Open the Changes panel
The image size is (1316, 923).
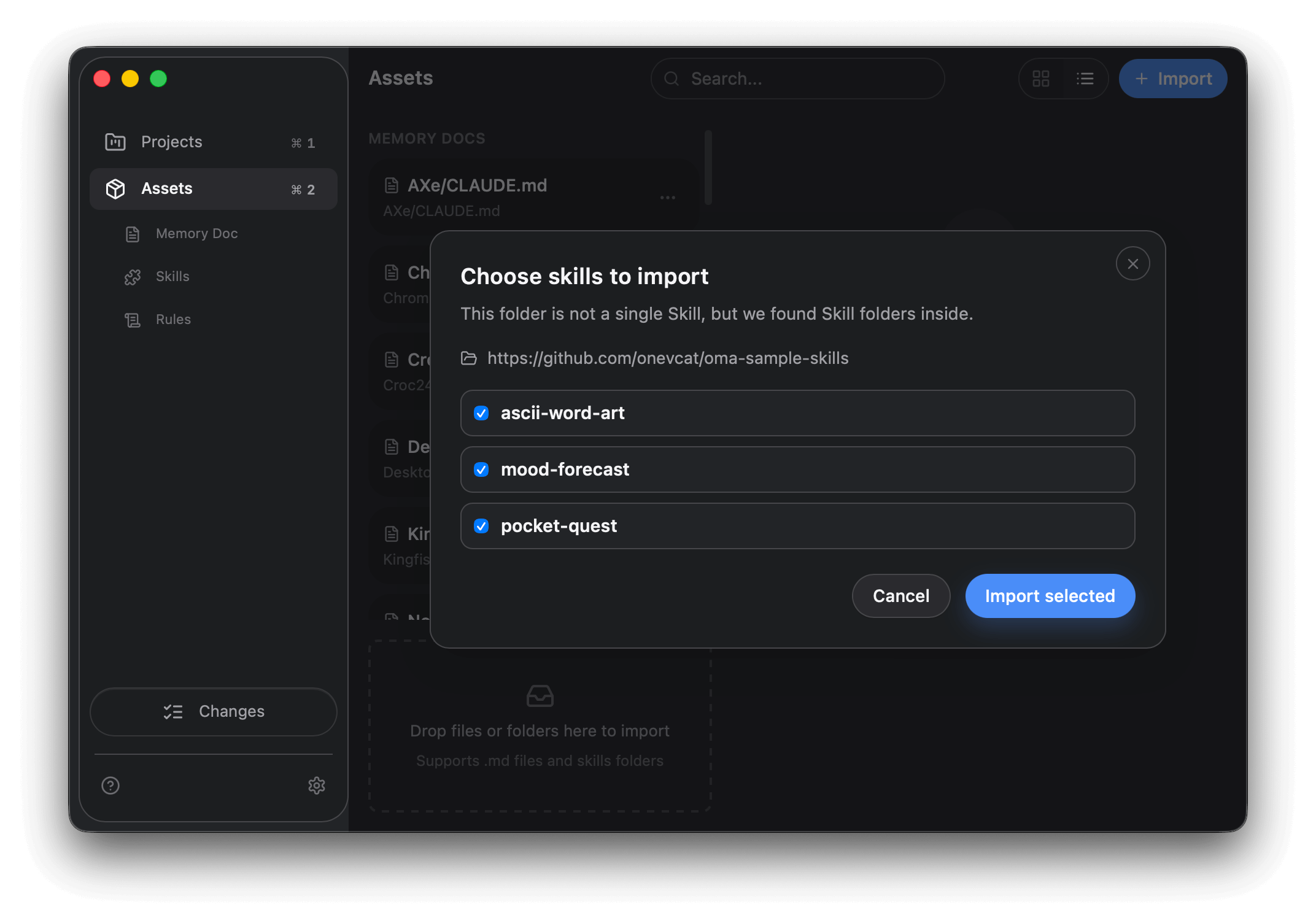(x=213, y=712)
